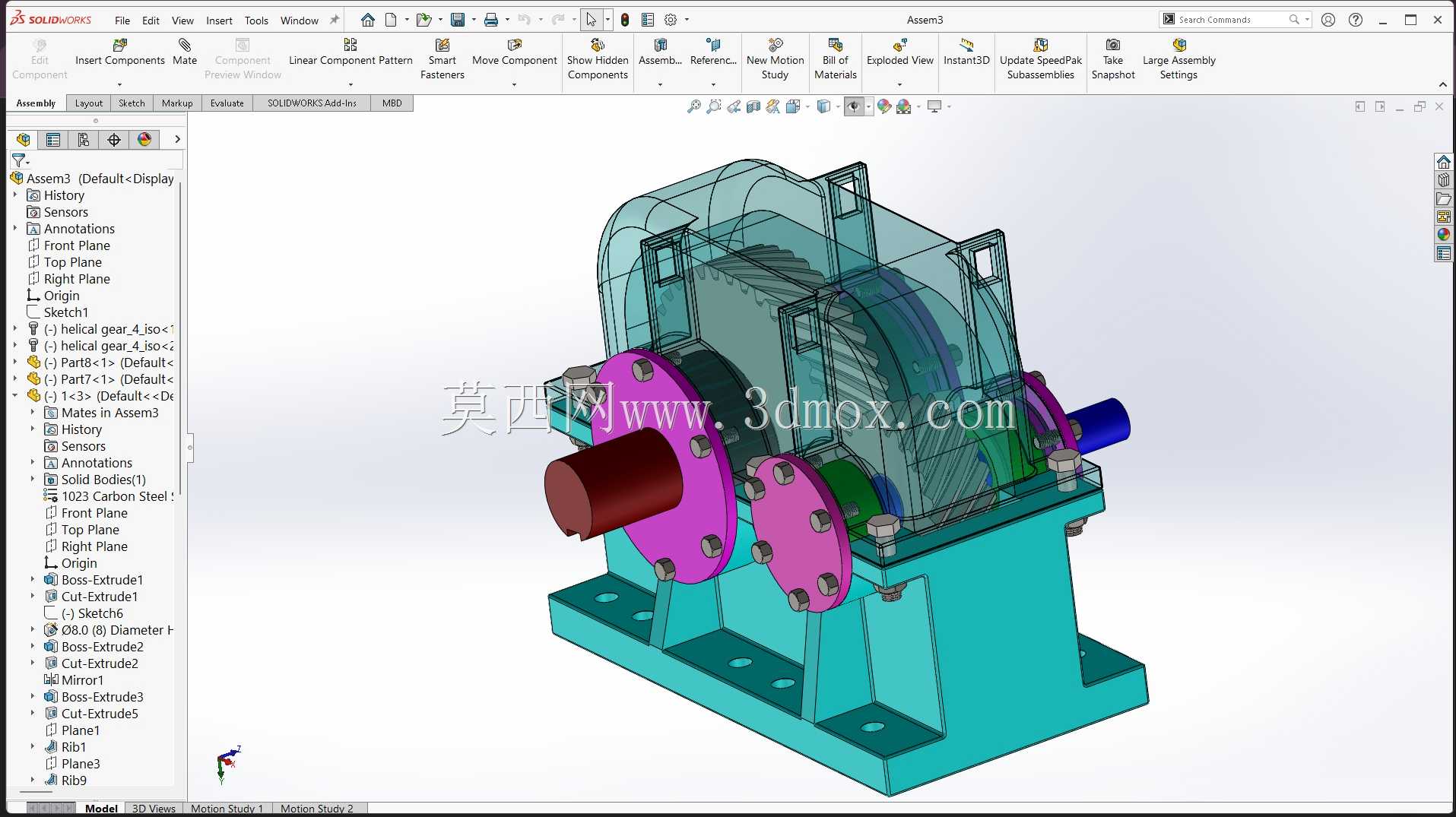1456x817 pixels.
Task: Click the Section View icon
Action: point(753,106)
